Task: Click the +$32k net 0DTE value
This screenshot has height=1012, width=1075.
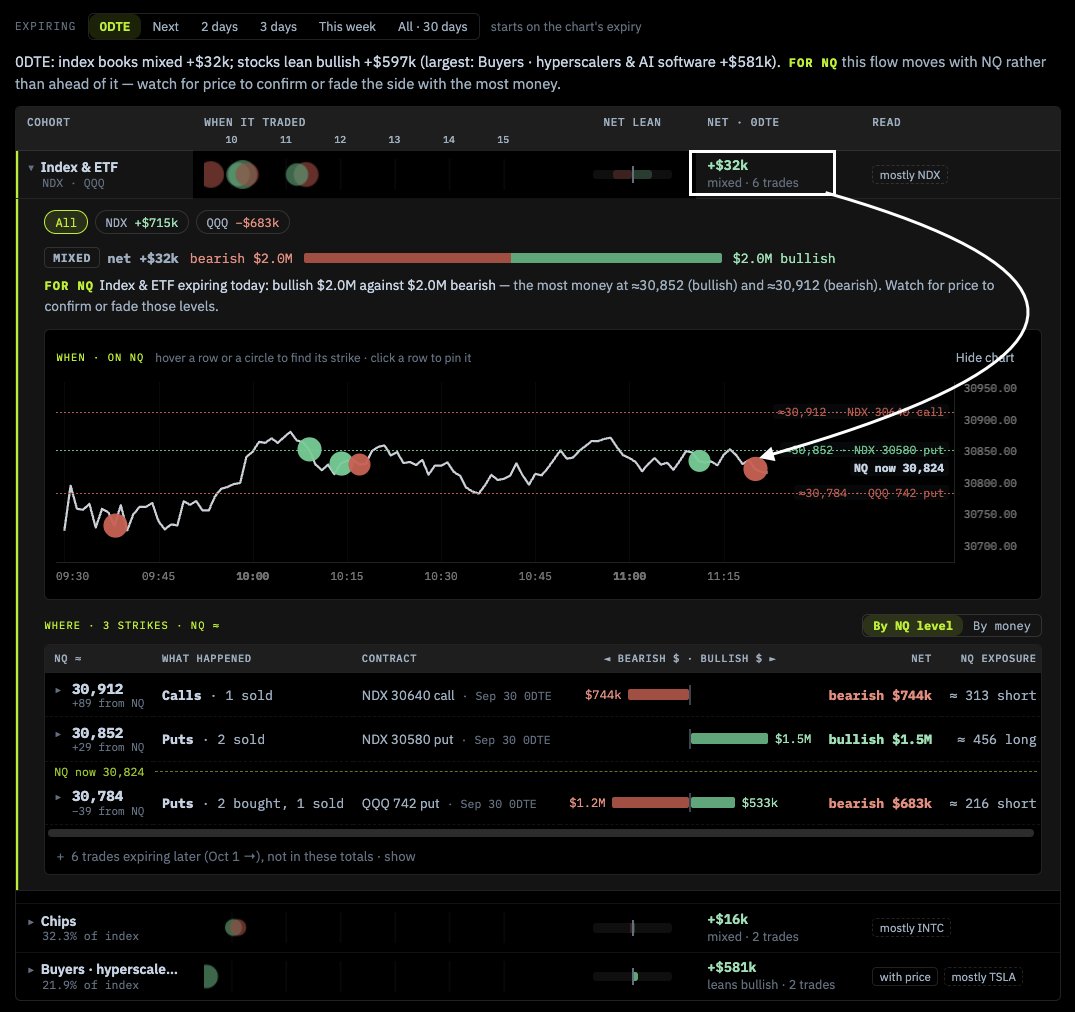Action: tap(727, 165)
